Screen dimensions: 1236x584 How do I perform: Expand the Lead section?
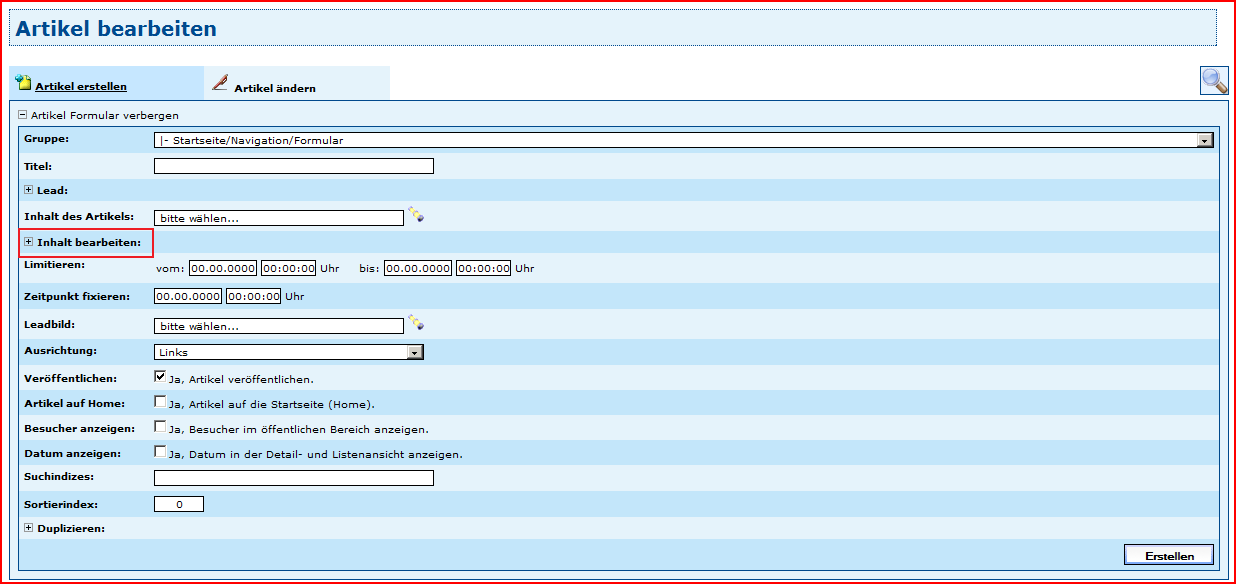29,190
